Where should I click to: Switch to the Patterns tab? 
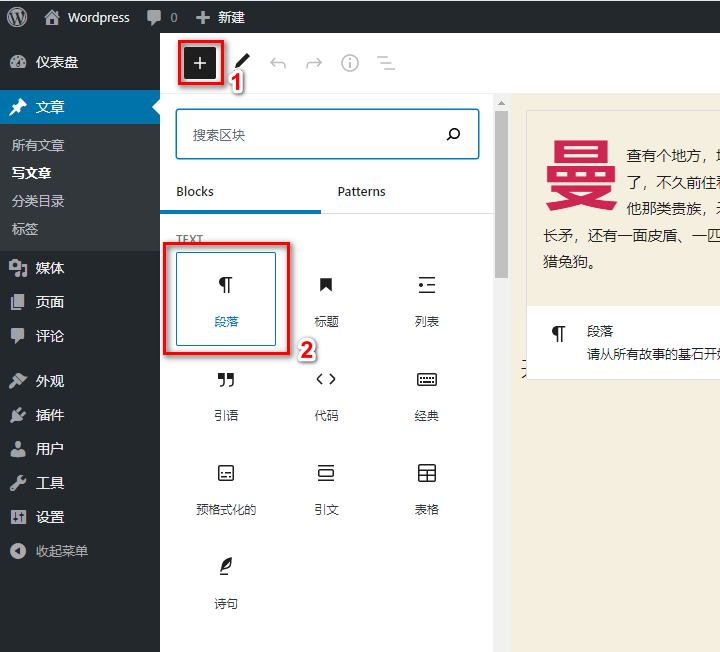click(x=361, y=191)
